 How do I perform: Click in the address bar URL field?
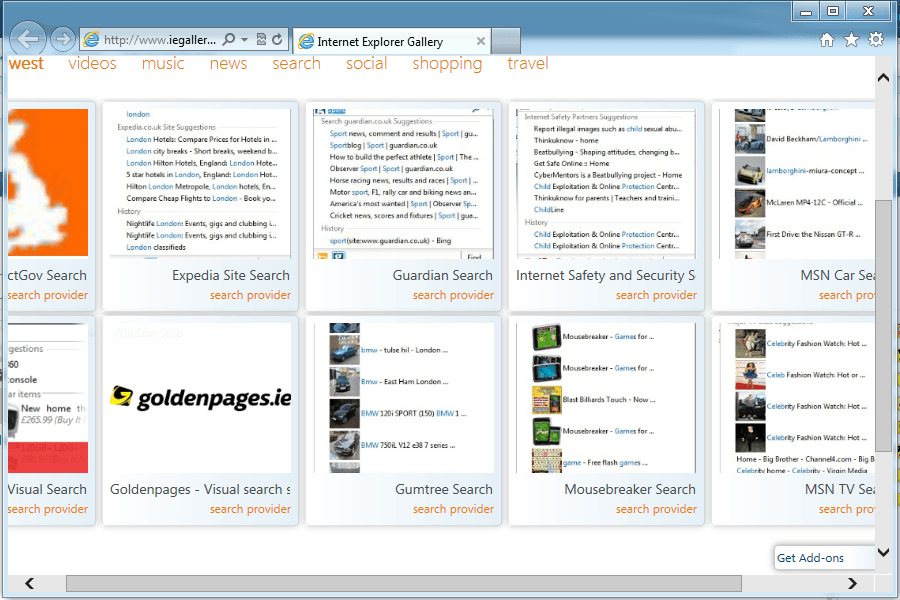160,40
